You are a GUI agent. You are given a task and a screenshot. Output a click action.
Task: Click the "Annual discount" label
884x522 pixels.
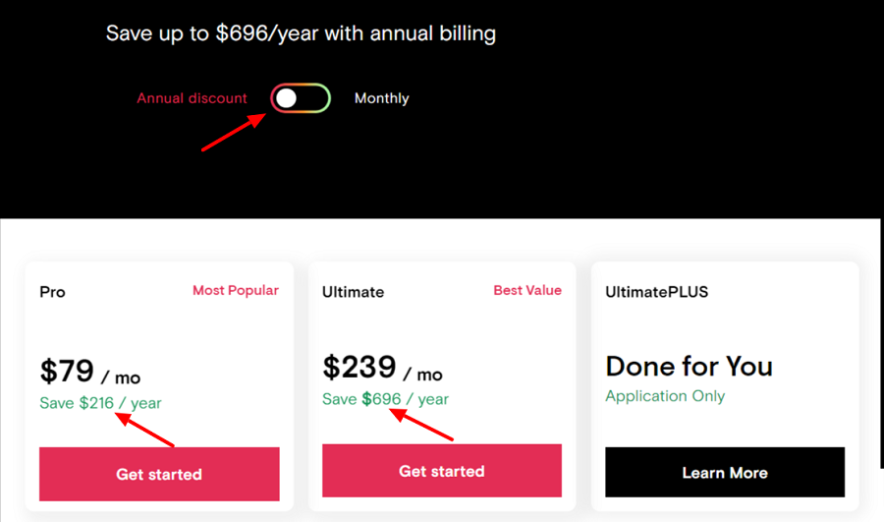192,98
